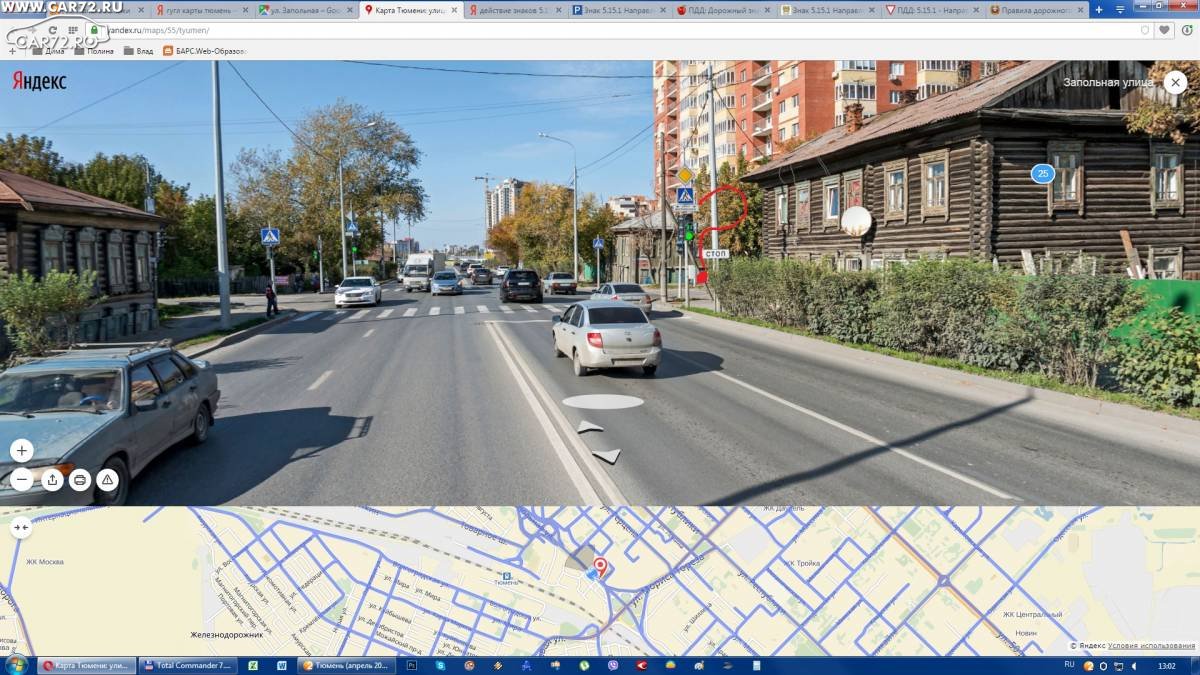
Task: Open house number 25 marker
Action: coord(1043,174)
